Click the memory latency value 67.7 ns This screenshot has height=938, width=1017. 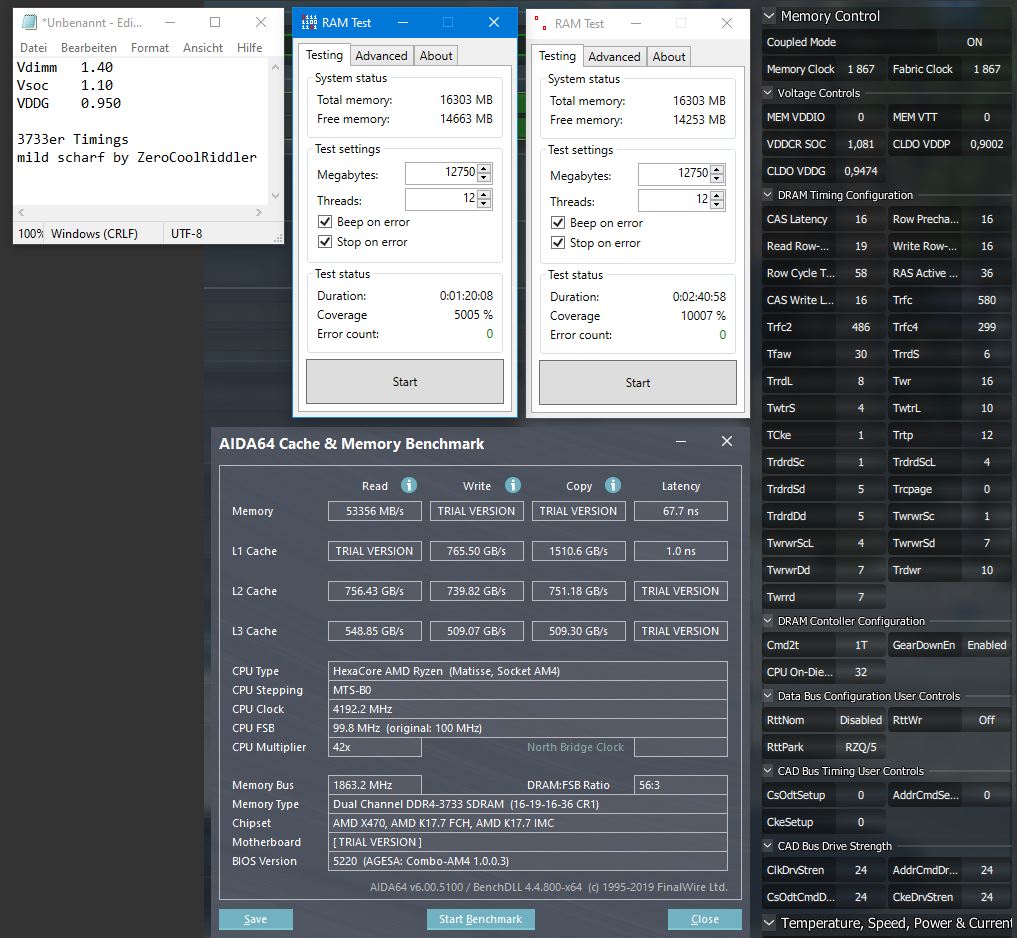681,511
